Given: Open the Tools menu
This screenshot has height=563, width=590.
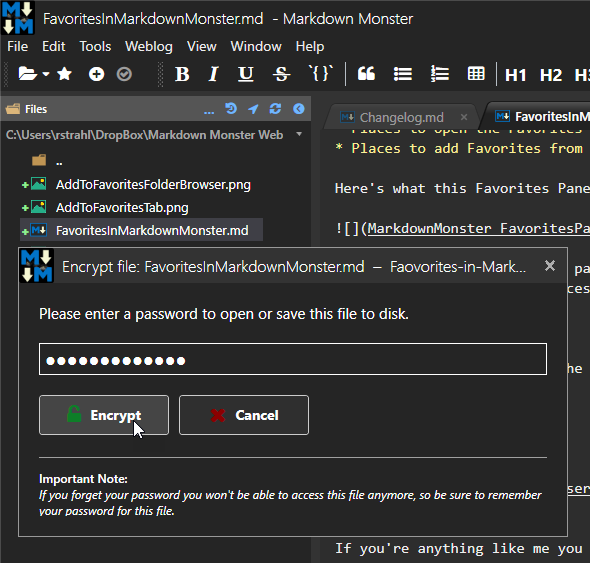Looking at the screenshot, I should click(x=95, y=47).
